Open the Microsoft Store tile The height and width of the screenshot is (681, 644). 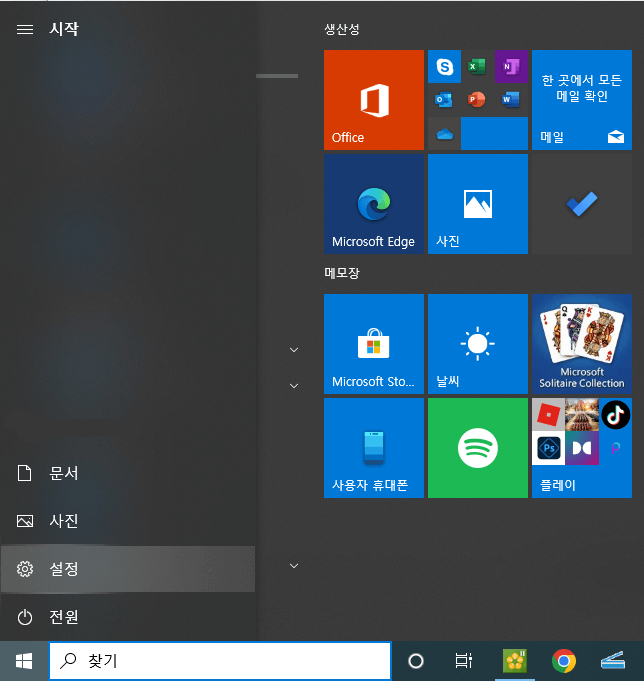[373, 344]
